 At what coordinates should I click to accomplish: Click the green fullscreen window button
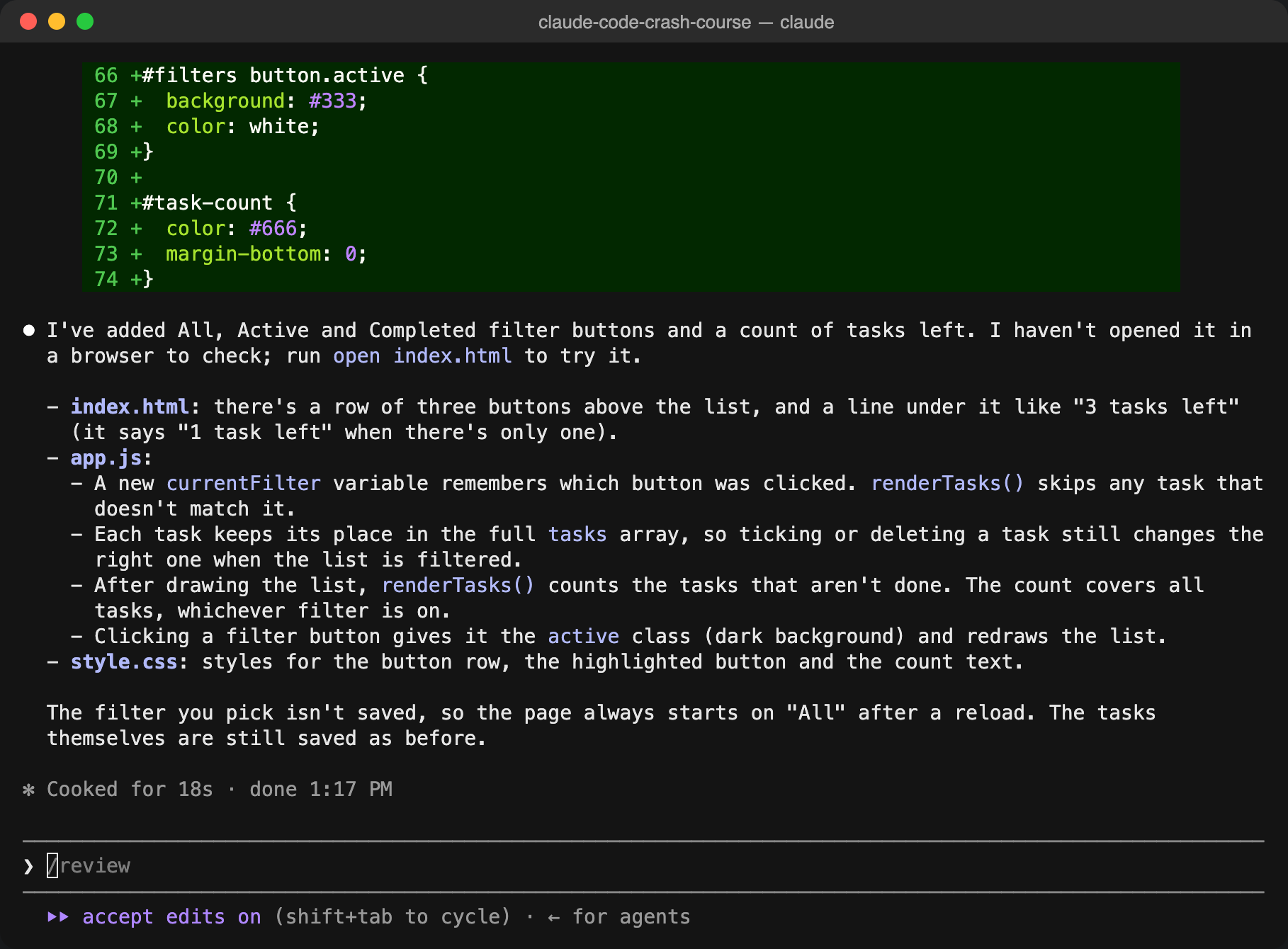coord(85,21)
